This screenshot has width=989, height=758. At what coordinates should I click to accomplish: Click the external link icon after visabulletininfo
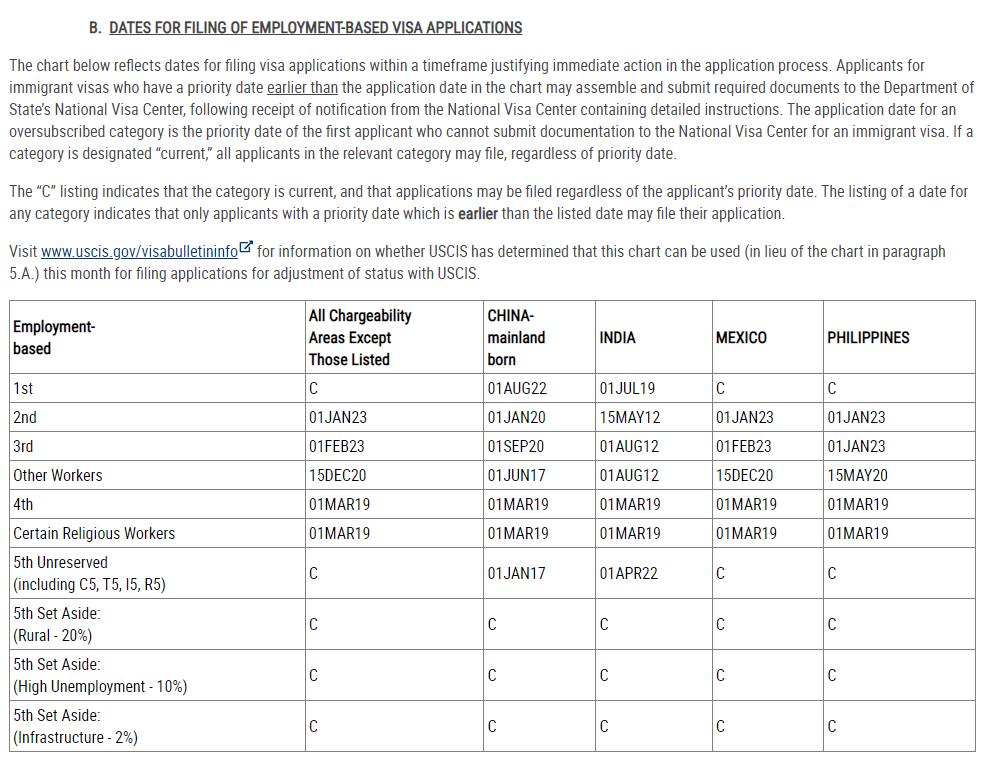(x=246, y=249)
